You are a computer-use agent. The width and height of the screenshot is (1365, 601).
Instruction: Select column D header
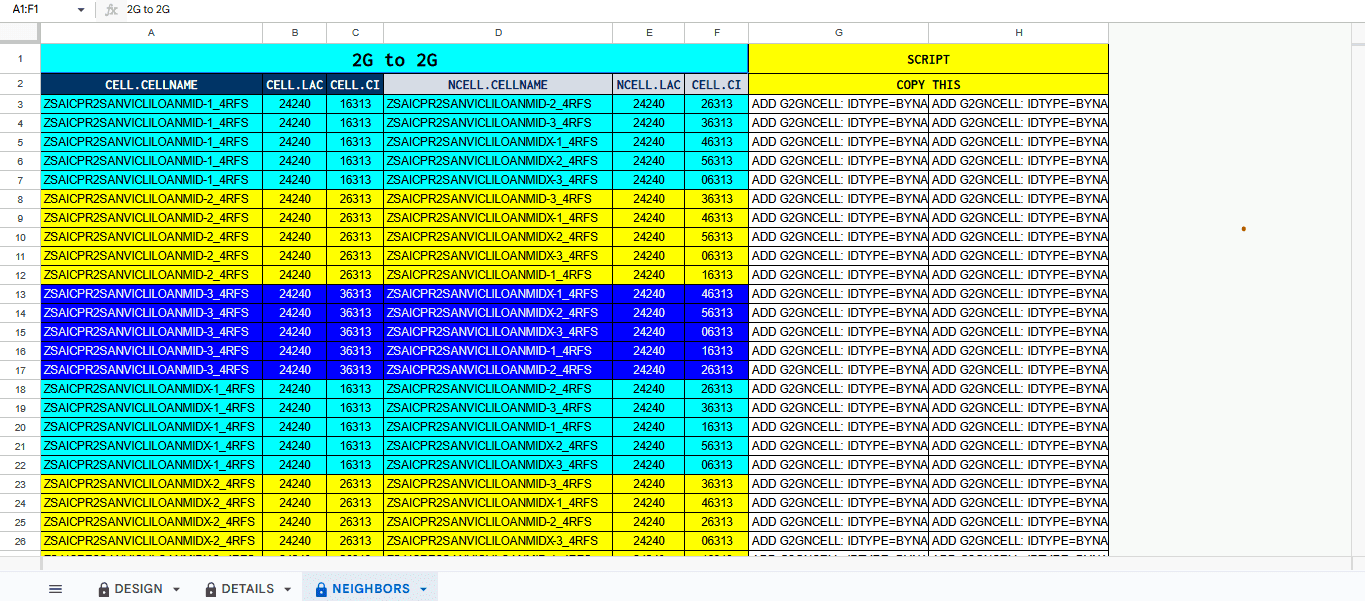pos(498,33)
